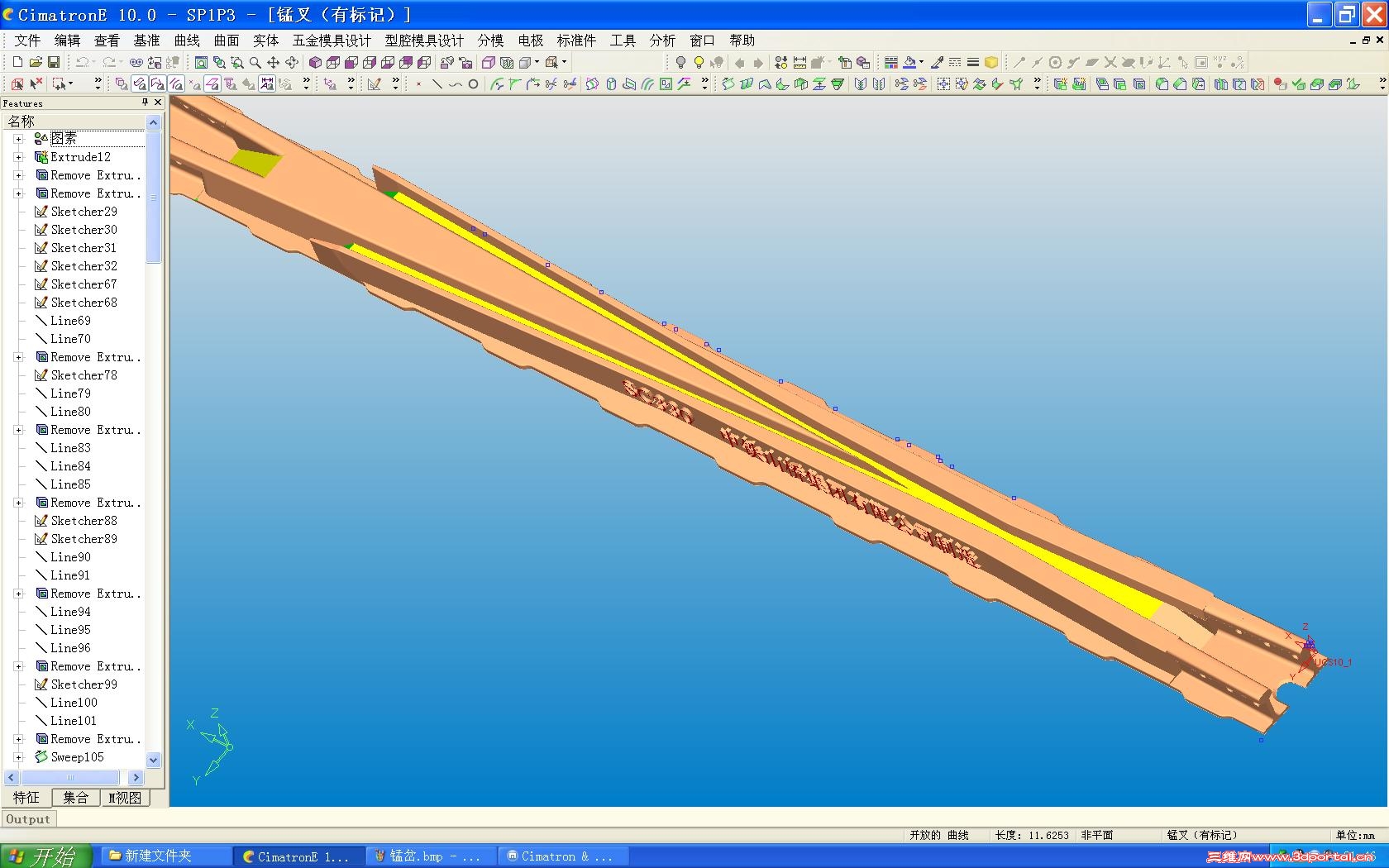The width and height of the screenshot is (1389, 868).
Task: Open the fill color bucket dropdown arrow
Action: (921, 62)
